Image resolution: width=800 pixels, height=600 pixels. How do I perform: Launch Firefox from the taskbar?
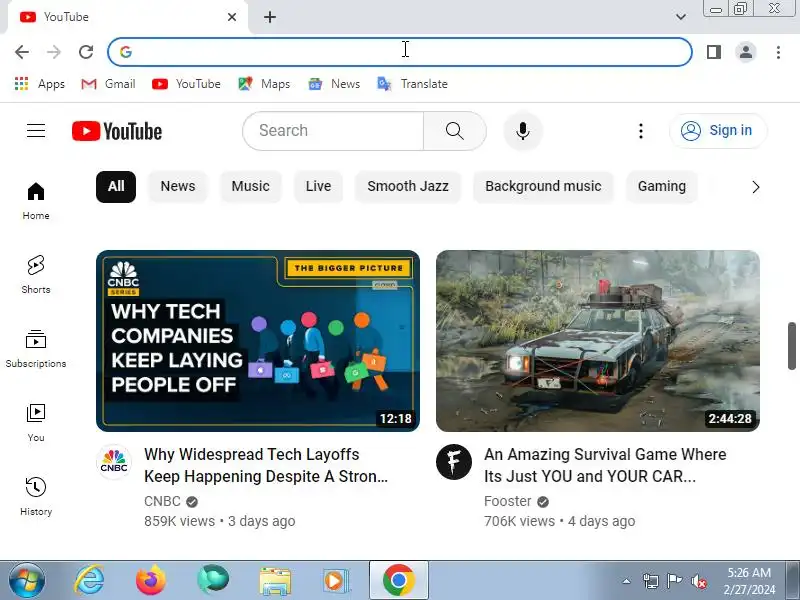pos(151,581)
